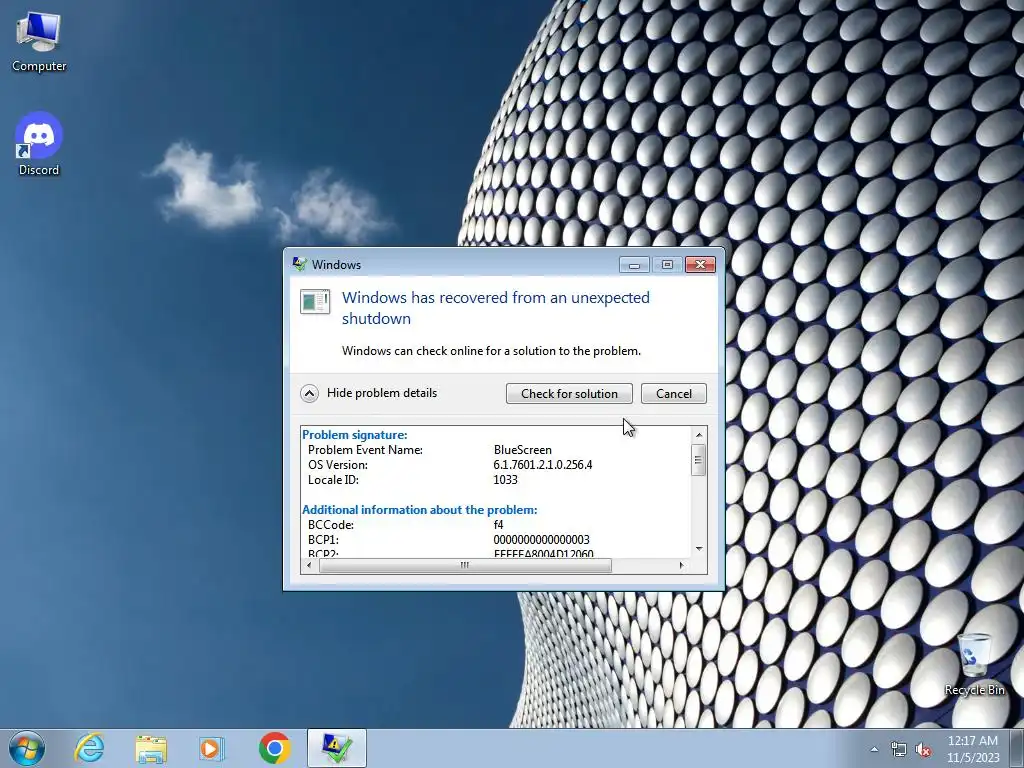This screenshot has width=1024, height=768.
Task: Select the Discord desktop shortcut
Action: tap(39, 144)
